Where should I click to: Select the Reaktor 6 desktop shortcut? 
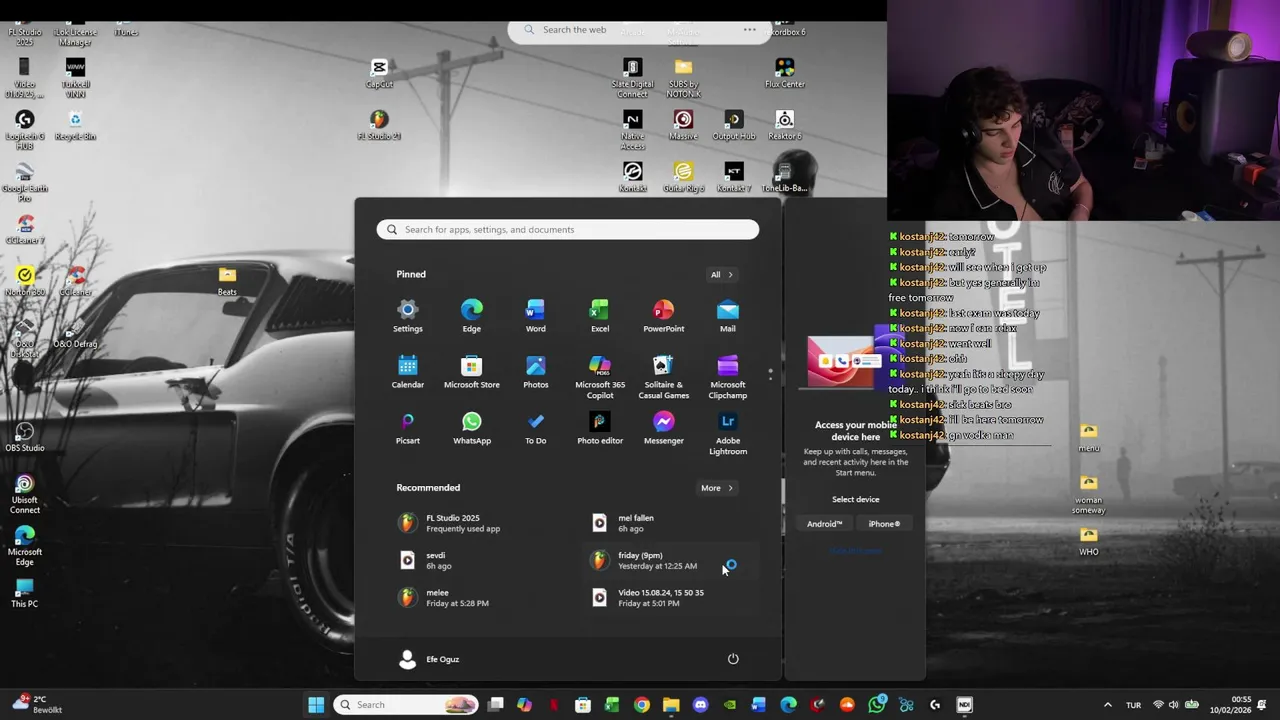[x=785, y=125]
